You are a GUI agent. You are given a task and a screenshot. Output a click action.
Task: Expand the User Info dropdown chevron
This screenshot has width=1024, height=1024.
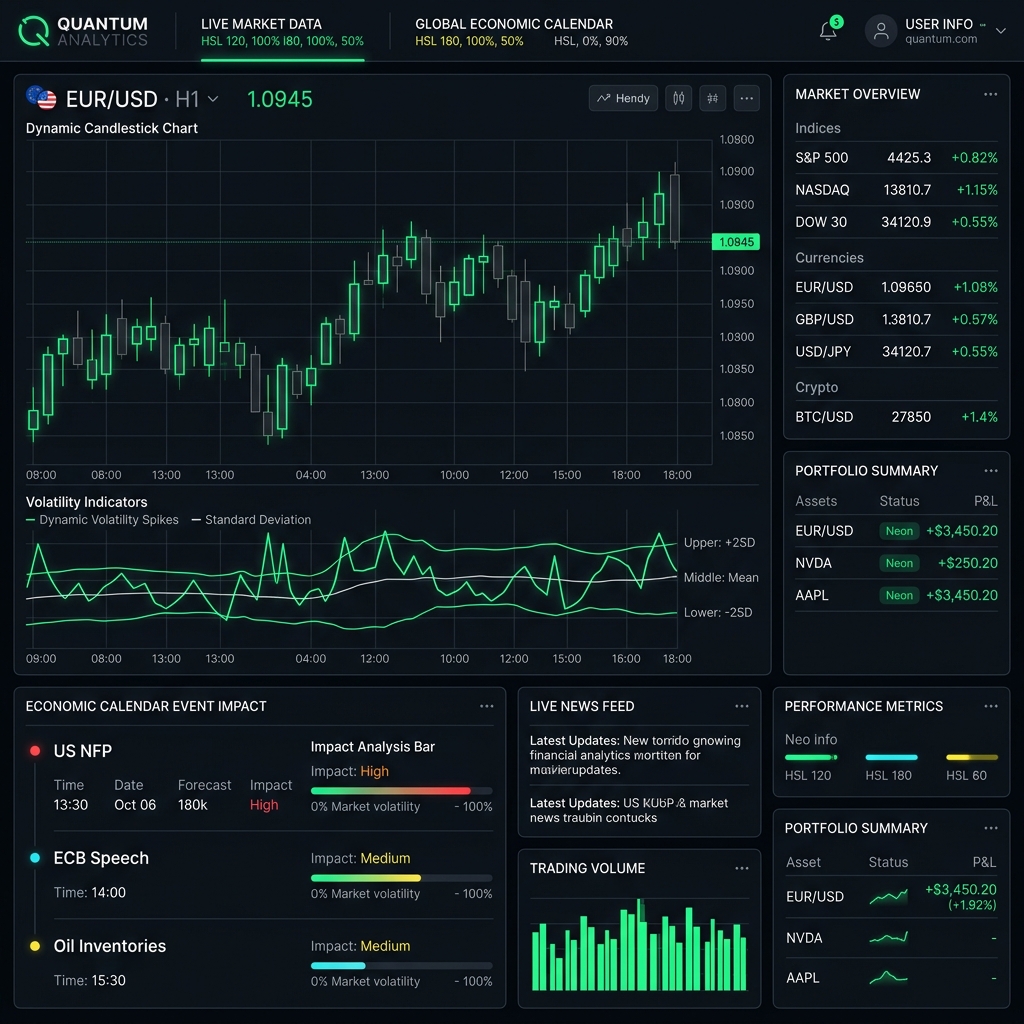coord(1000,31)
